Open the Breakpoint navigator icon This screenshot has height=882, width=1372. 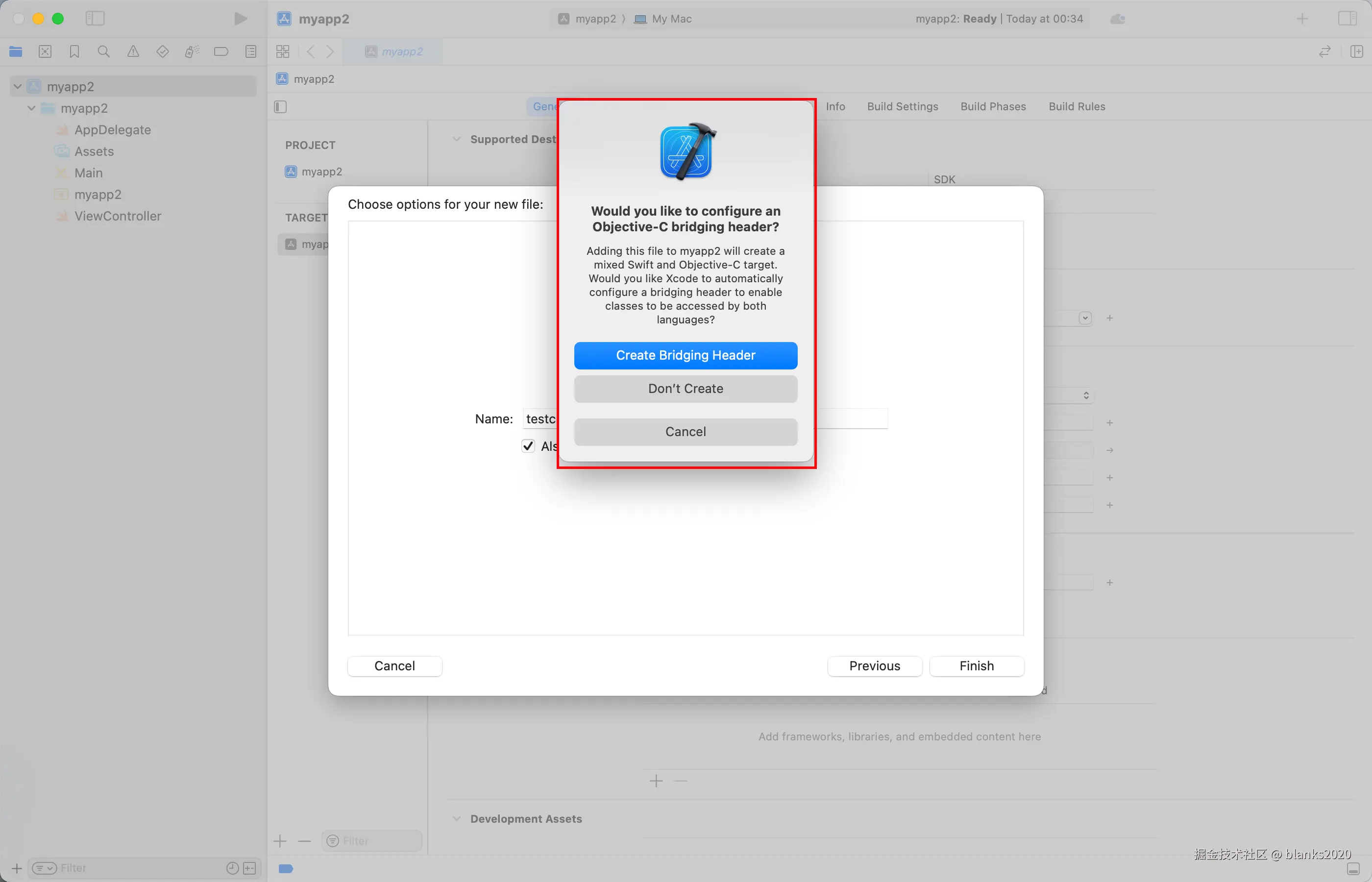point(221,51)
